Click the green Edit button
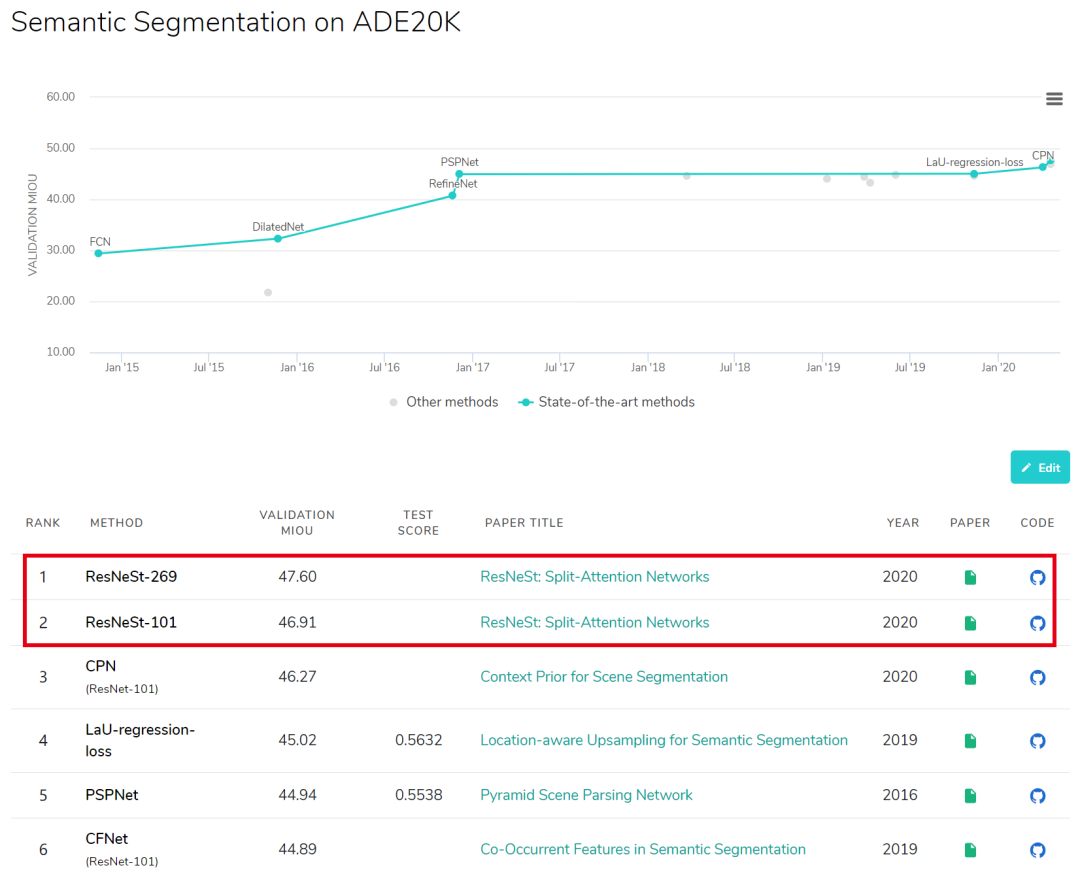Image resolution: width=1080 pixels, height=874 pixels. [1040, 467]
